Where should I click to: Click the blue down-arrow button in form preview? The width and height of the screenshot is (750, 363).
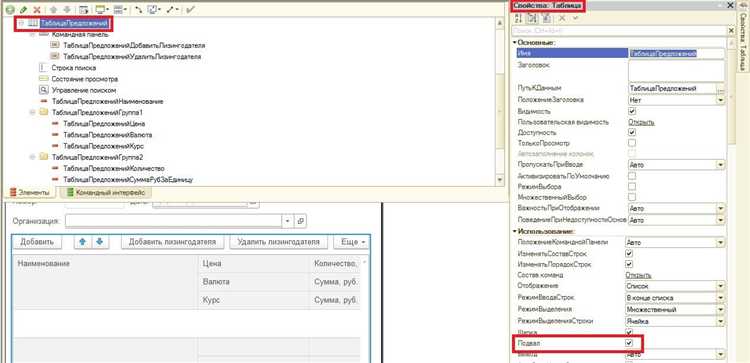[99, 242]
